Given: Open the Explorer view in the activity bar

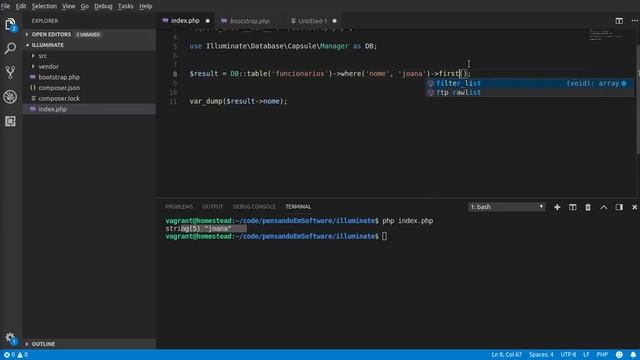Looking at the screenshot, I should (10, 24).
